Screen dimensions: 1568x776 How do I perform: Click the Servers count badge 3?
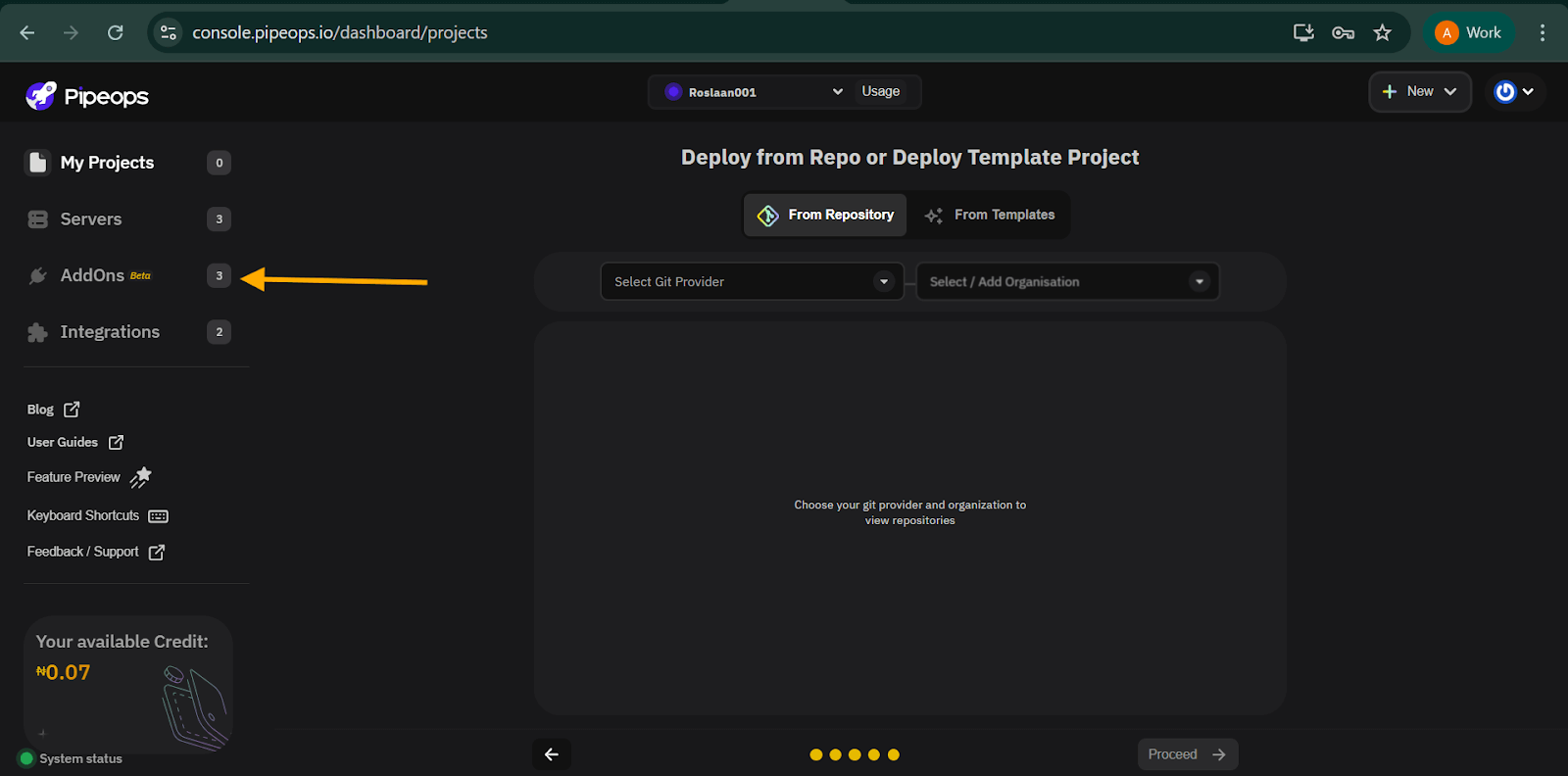[x=220, y=219]
